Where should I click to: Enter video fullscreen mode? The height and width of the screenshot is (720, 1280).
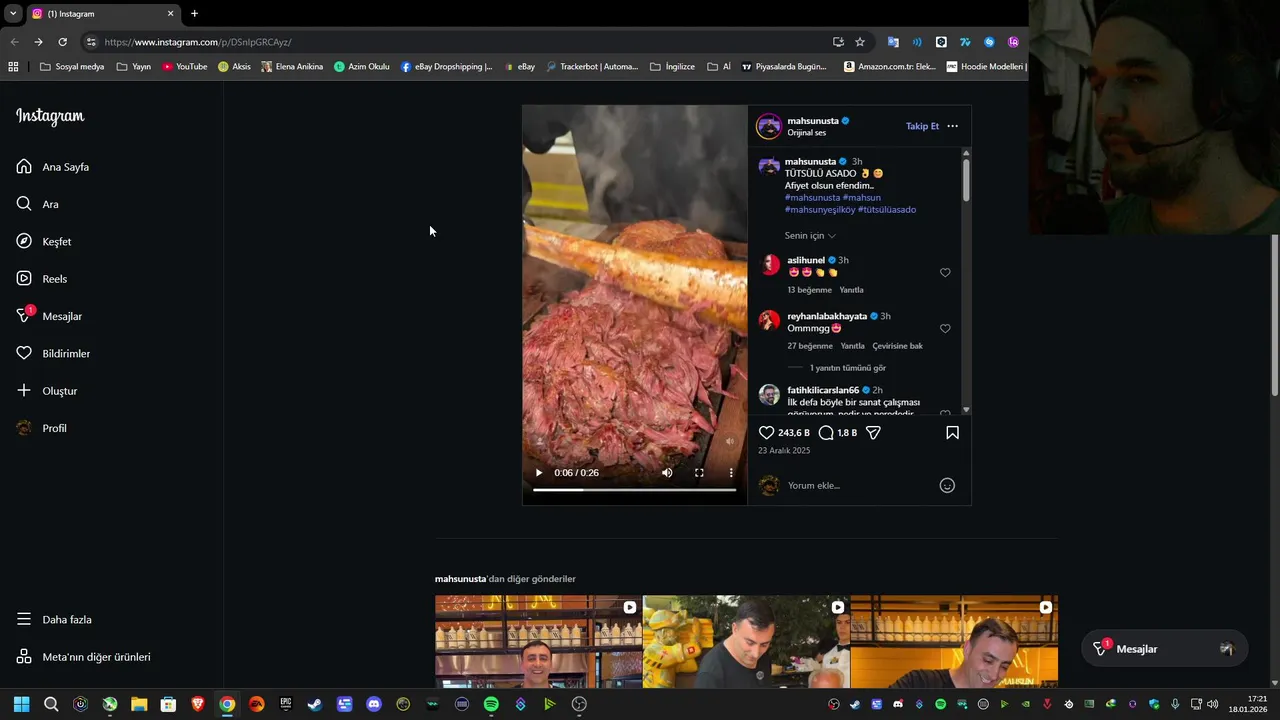point(699,473)
